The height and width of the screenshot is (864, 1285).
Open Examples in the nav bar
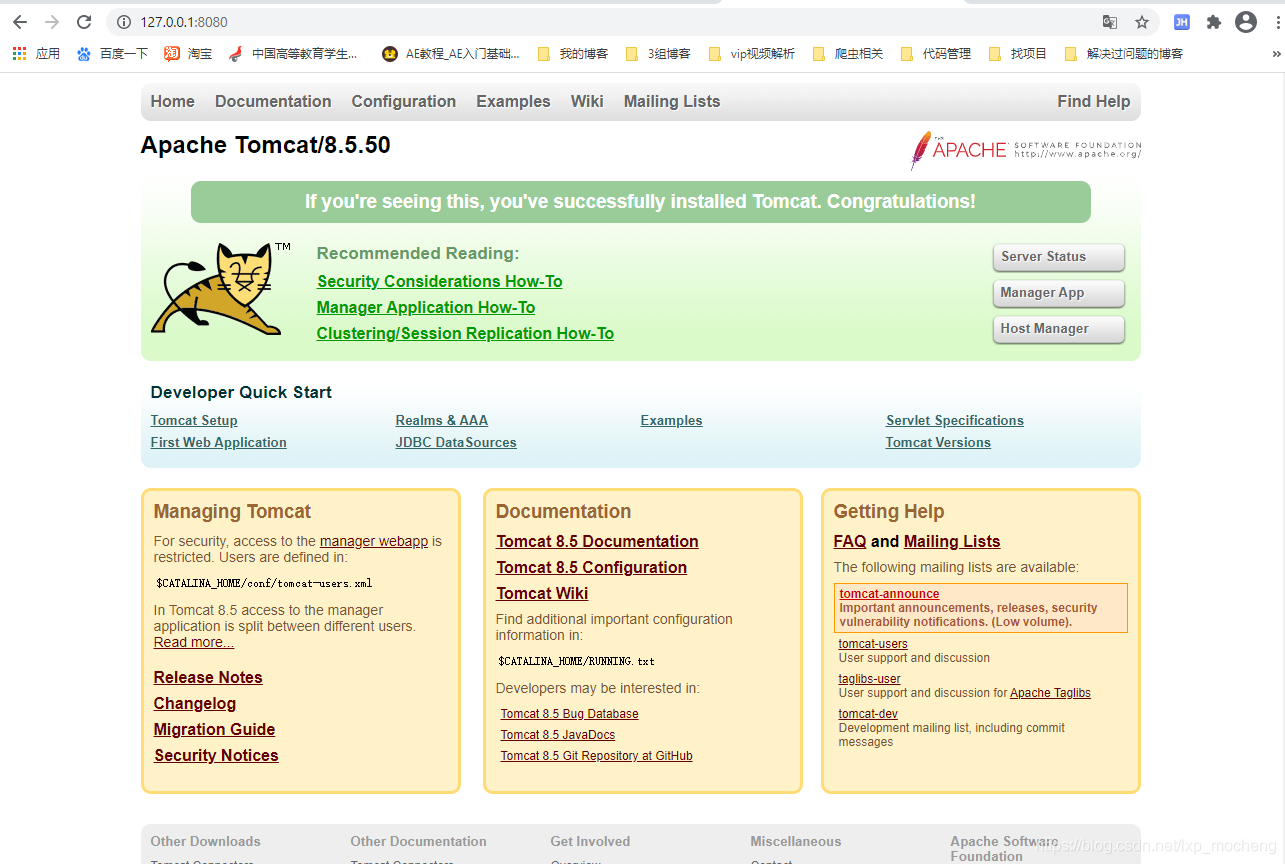pos(513,101)
